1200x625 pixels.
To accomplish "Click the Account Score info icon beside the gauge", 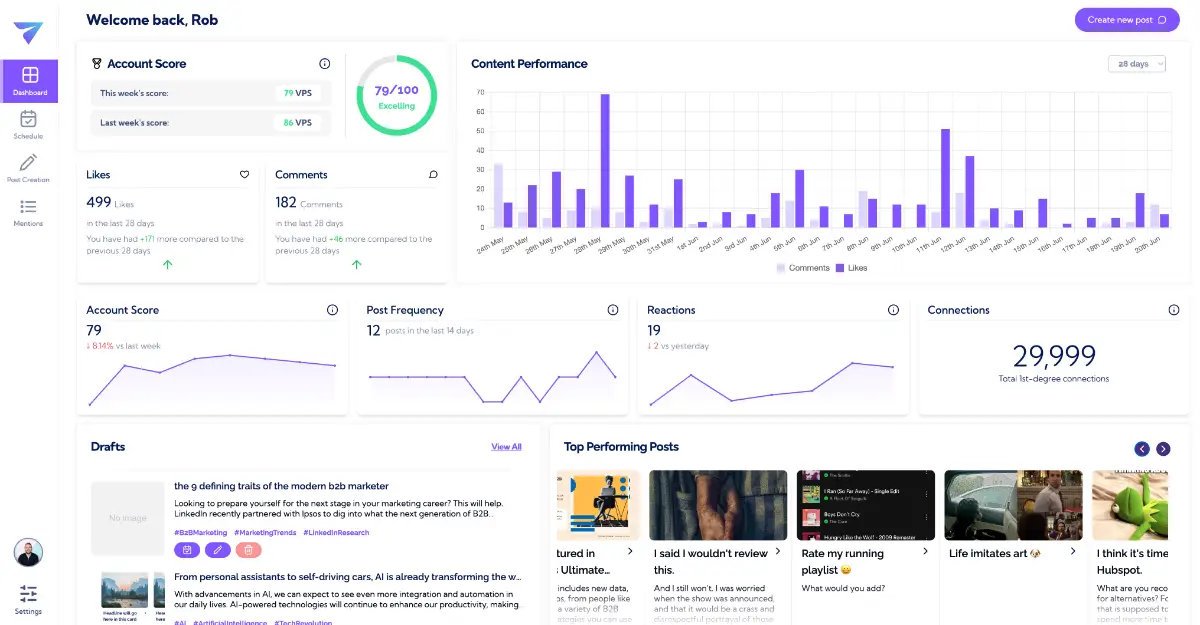I will pyautogui.click(x=324, y=64).
